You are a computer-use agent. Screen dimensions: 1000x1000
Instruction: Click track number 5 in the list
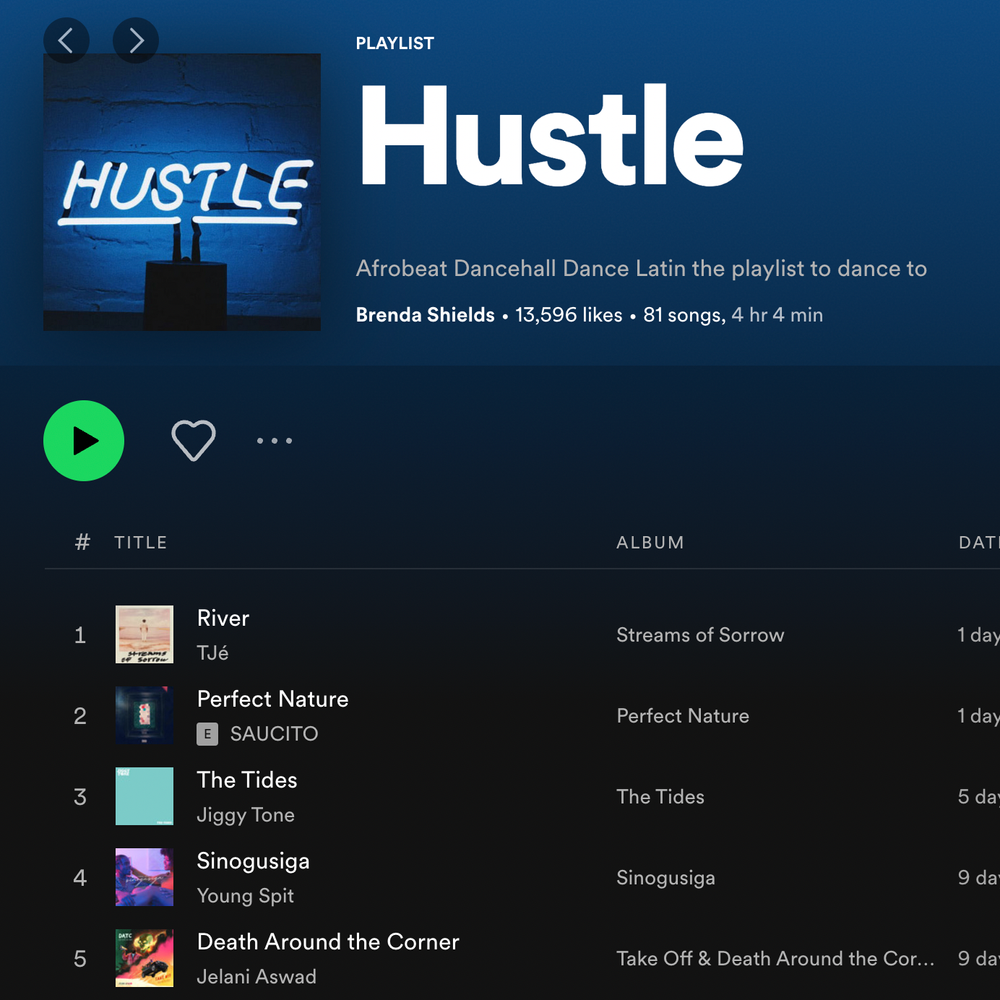pos(80,959)
